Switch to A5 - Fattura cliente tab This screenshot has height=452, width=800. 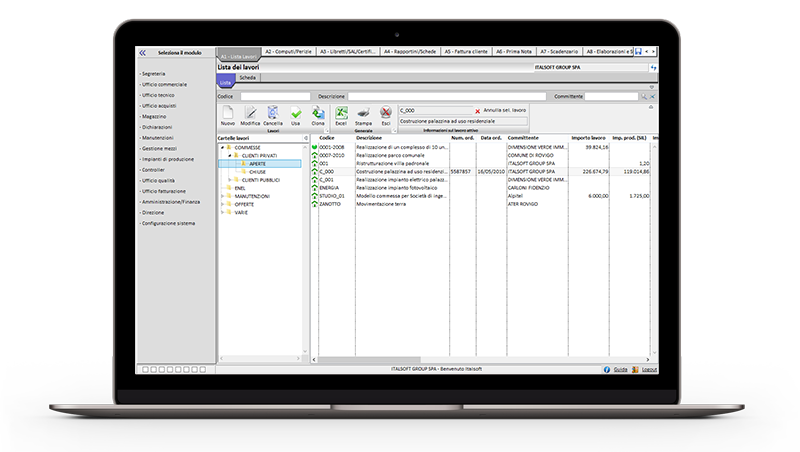point(466,52)
